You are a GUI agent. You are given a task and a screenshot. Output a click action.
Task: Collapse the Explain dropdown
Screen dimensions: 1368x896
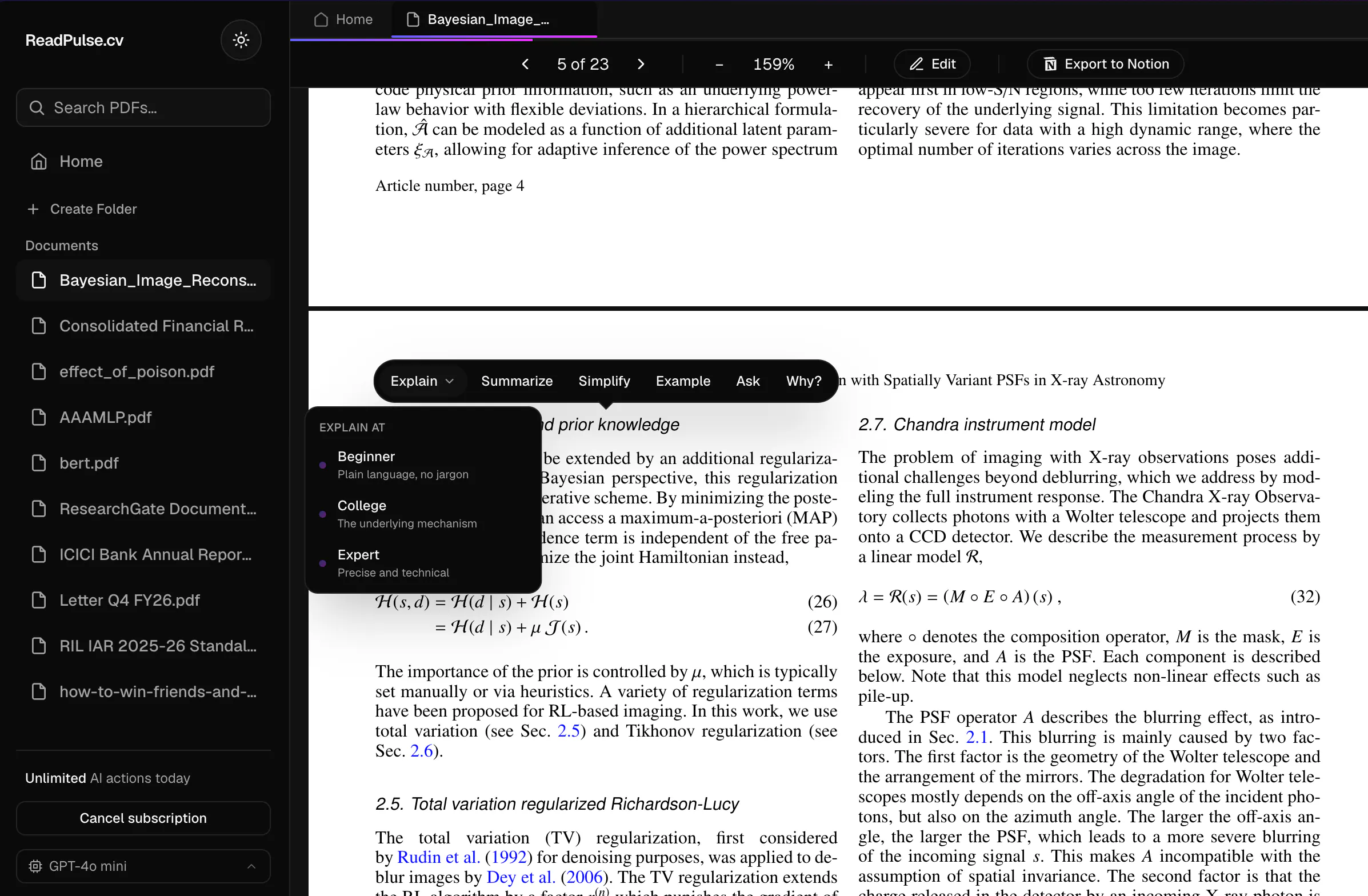(x=422, y=381)
